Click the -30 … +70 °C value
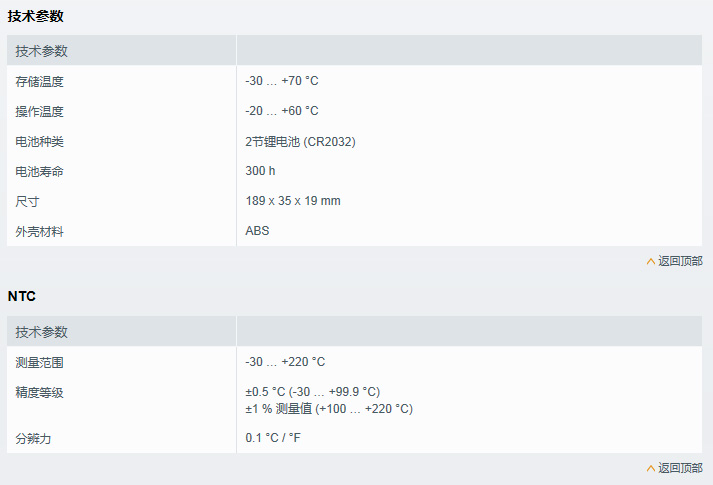Image resolution: width=713 pixels, height=485 pixels. [282, 81]
